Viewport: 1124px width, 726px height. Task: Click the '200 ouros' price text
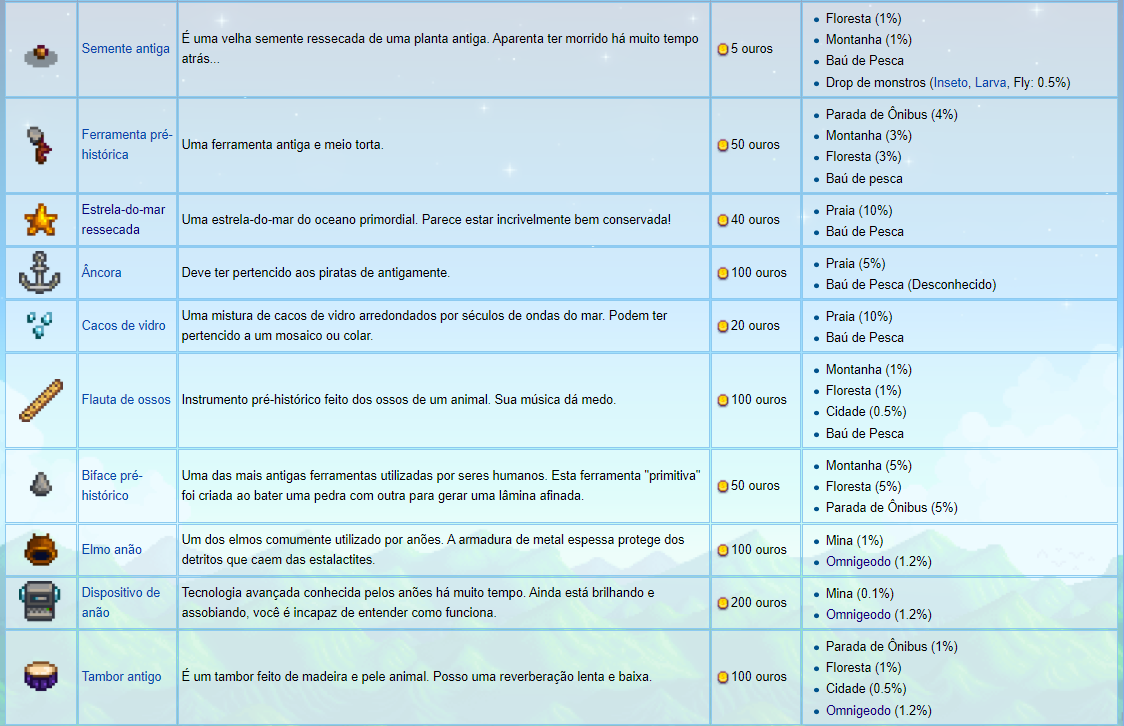pyautogui.click(x=758, y=603)
